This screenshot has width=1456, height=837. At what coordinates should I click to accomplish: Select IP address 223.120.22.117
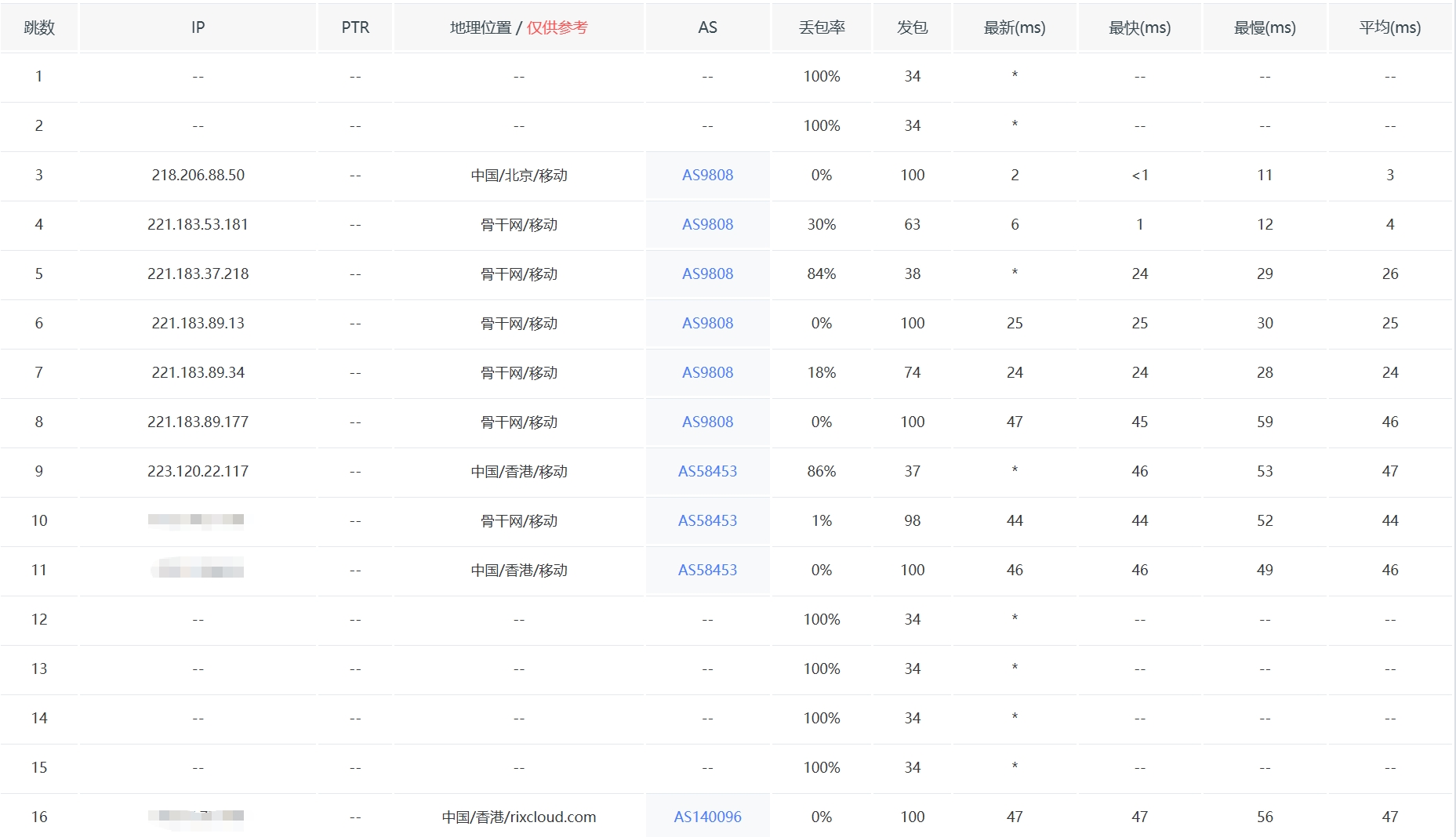click(x=198, y=471)
